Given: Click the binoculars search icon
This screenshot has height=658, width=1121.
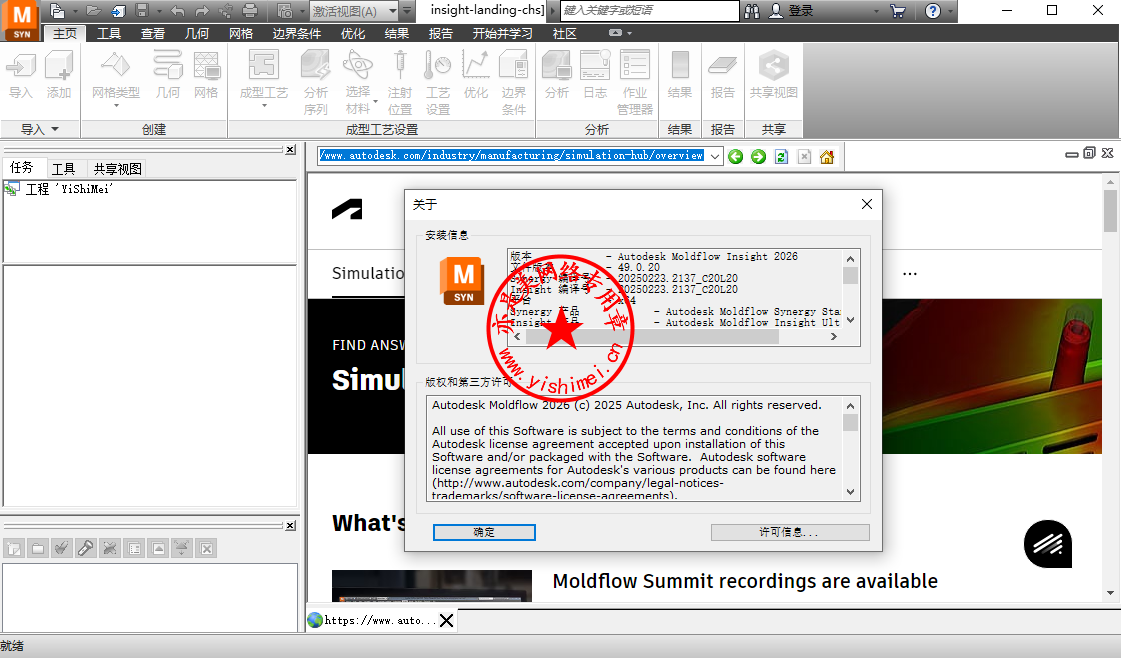Looking at the screenshot, I should point(752,11).
